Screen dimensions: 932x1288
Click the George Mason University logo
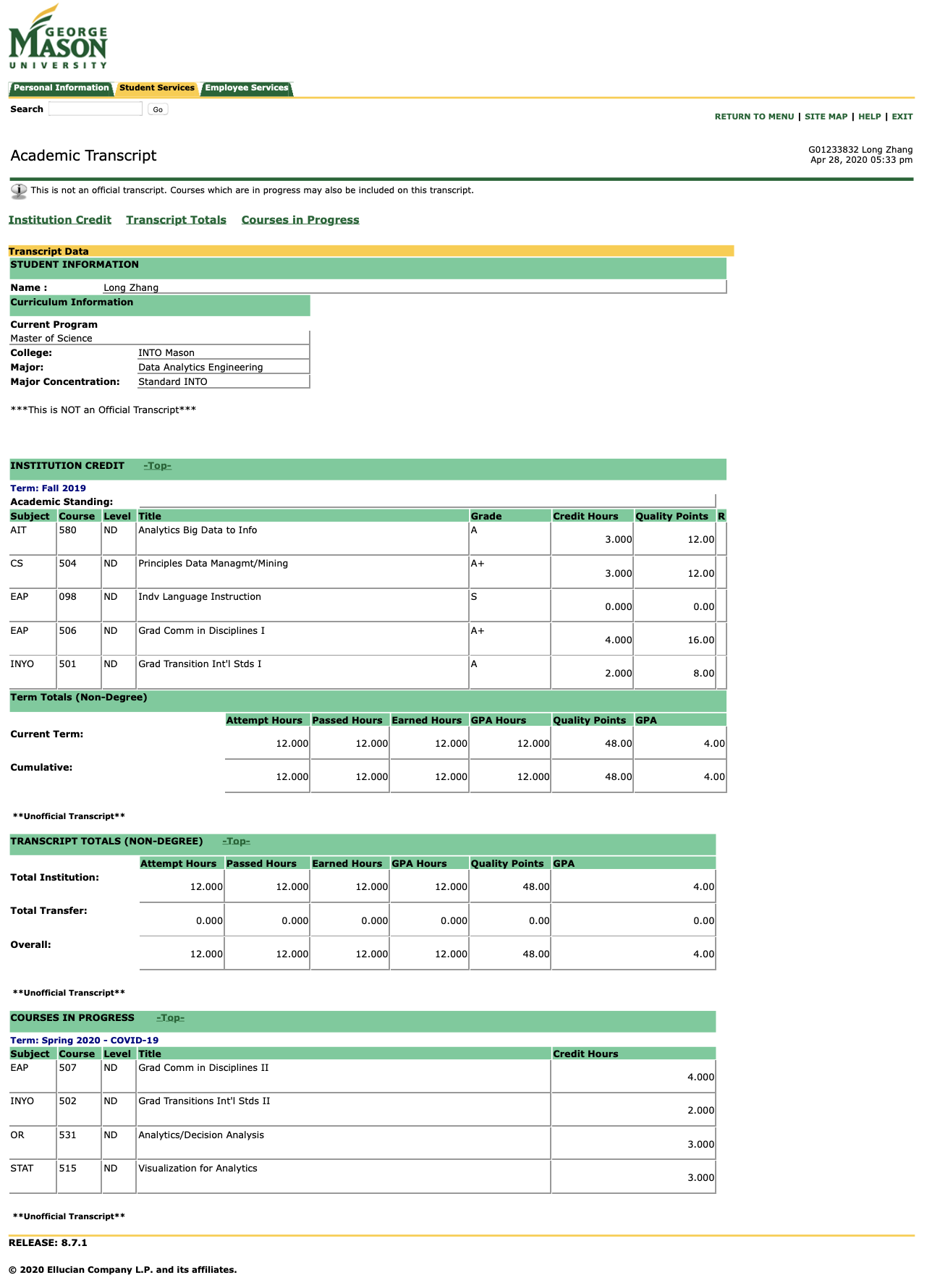pyautogui.click(x=58, y=36)
